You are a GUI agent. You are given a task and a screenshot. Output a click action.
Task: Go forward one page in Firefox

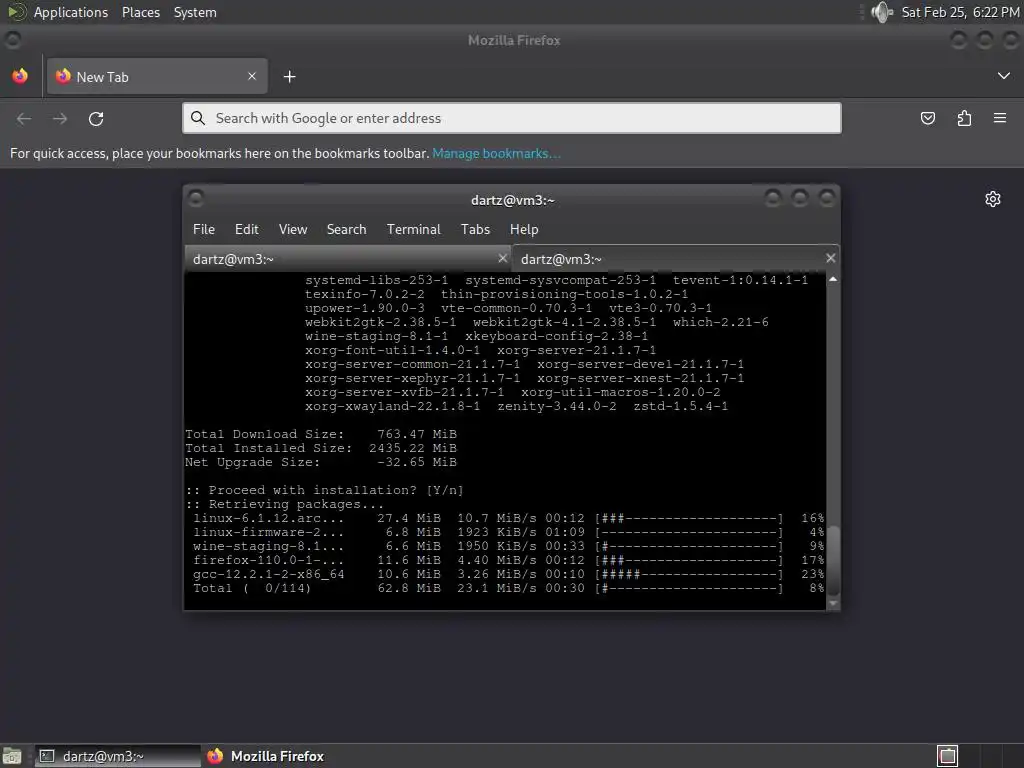[60, 118]
